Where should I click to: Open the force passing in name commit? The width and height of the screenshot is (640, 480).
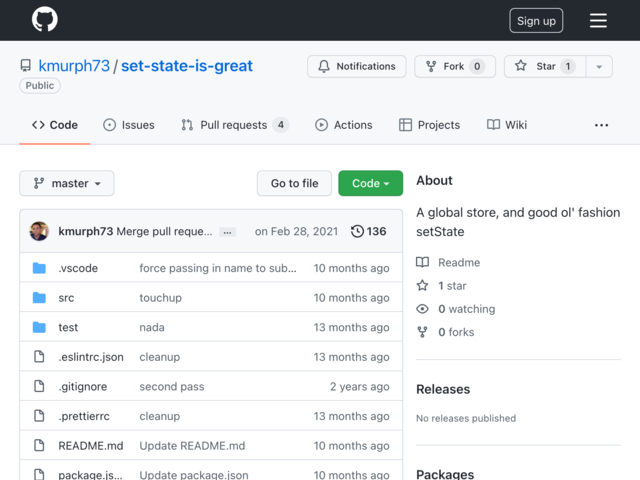point(218,268)
